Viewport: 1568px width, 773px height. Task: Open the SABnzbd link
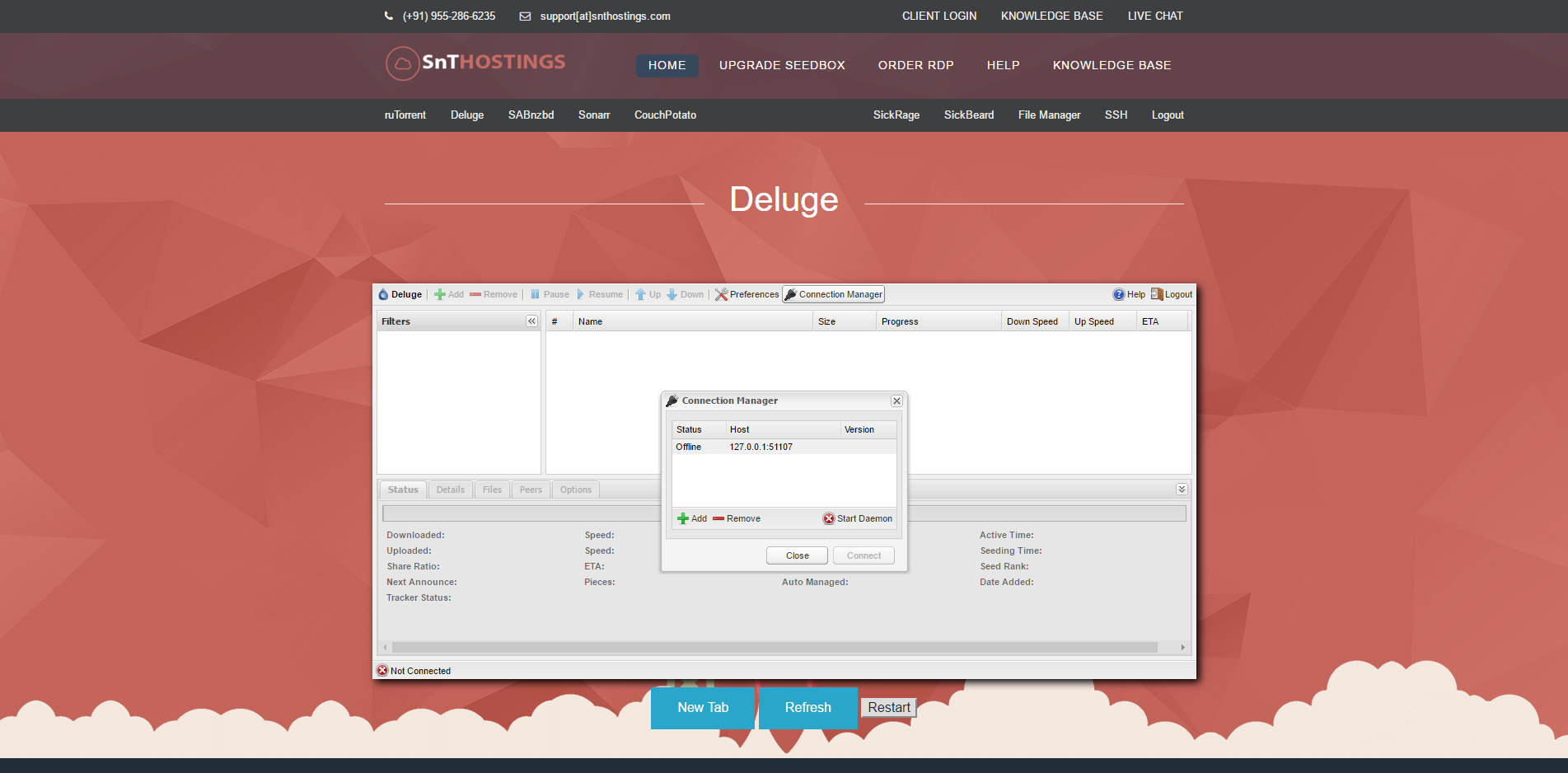pos(531,115)
